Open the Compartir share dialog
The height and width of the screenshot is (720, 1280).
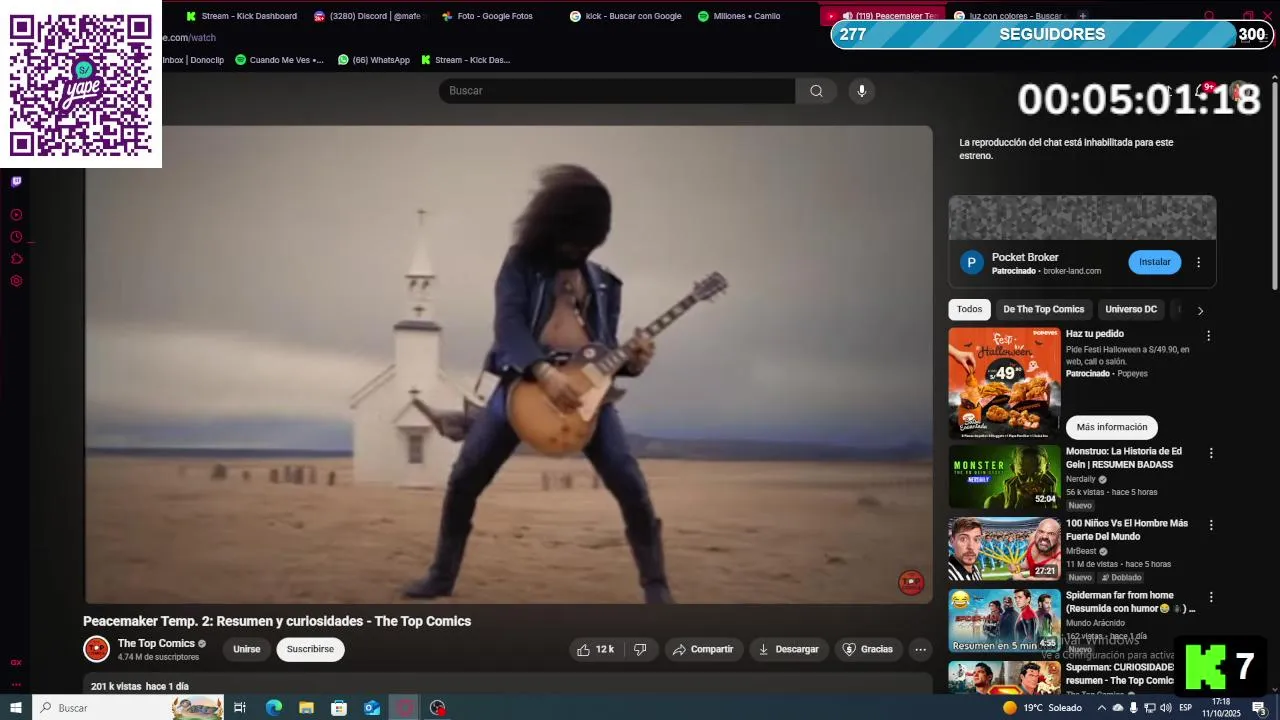click(703, 649)
